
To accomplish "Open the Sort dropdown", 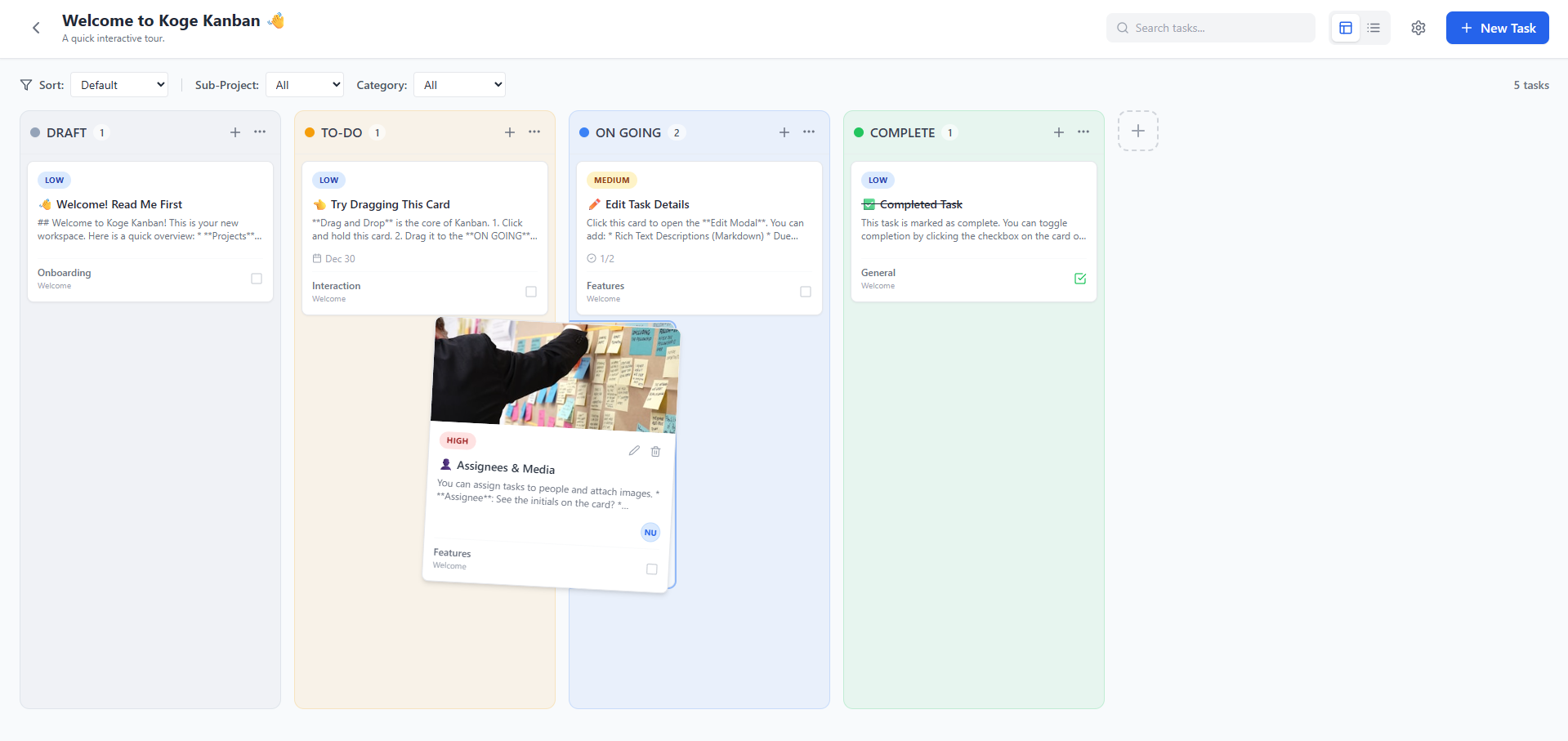I will (118, 84).
